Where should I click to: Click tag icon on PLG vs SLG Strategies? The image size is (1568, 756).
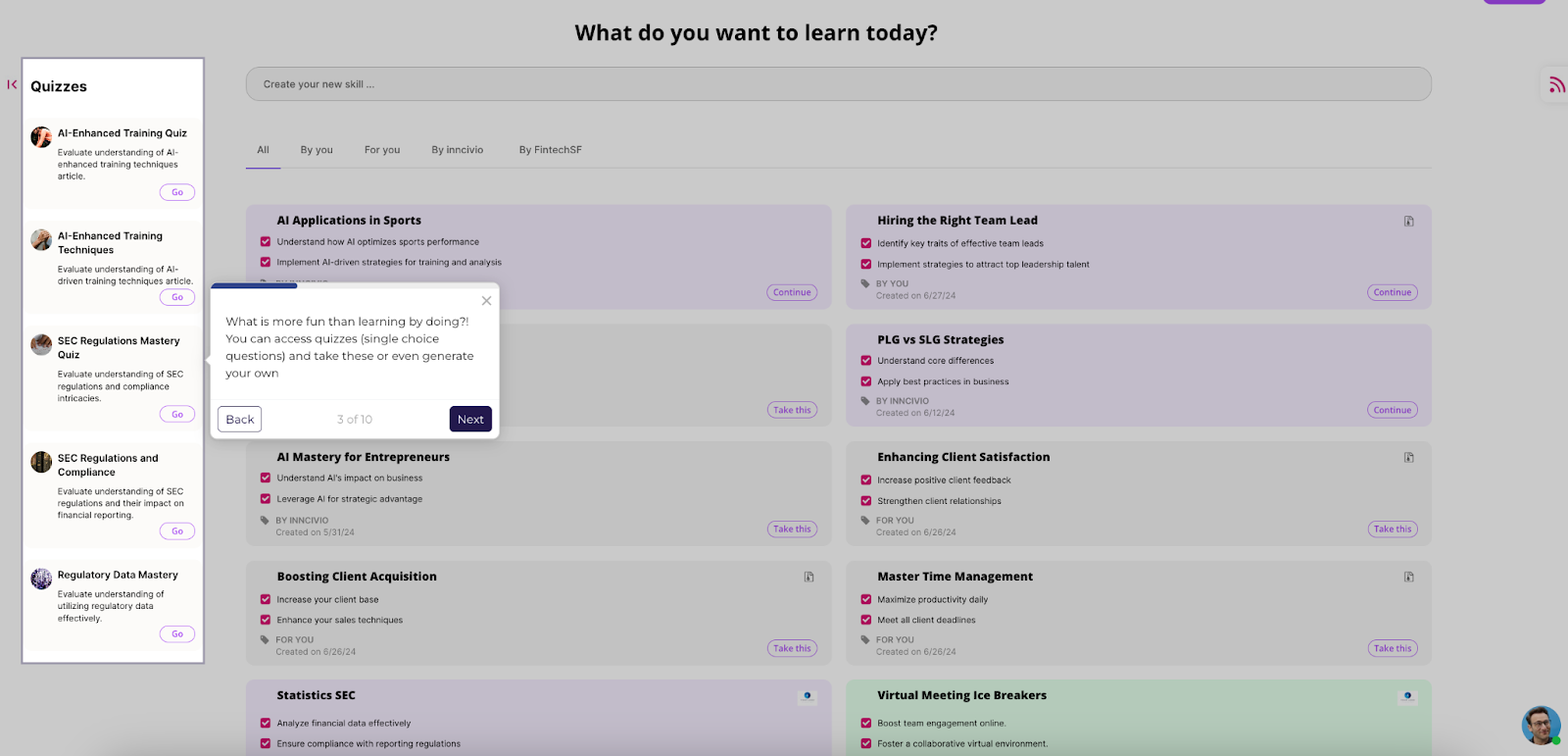(x=865, y=401)
